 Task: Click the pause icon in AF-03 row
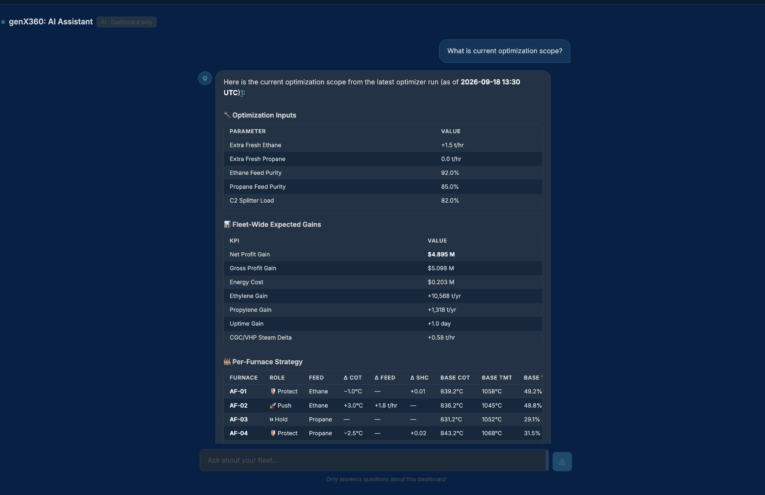click(271, 419)
